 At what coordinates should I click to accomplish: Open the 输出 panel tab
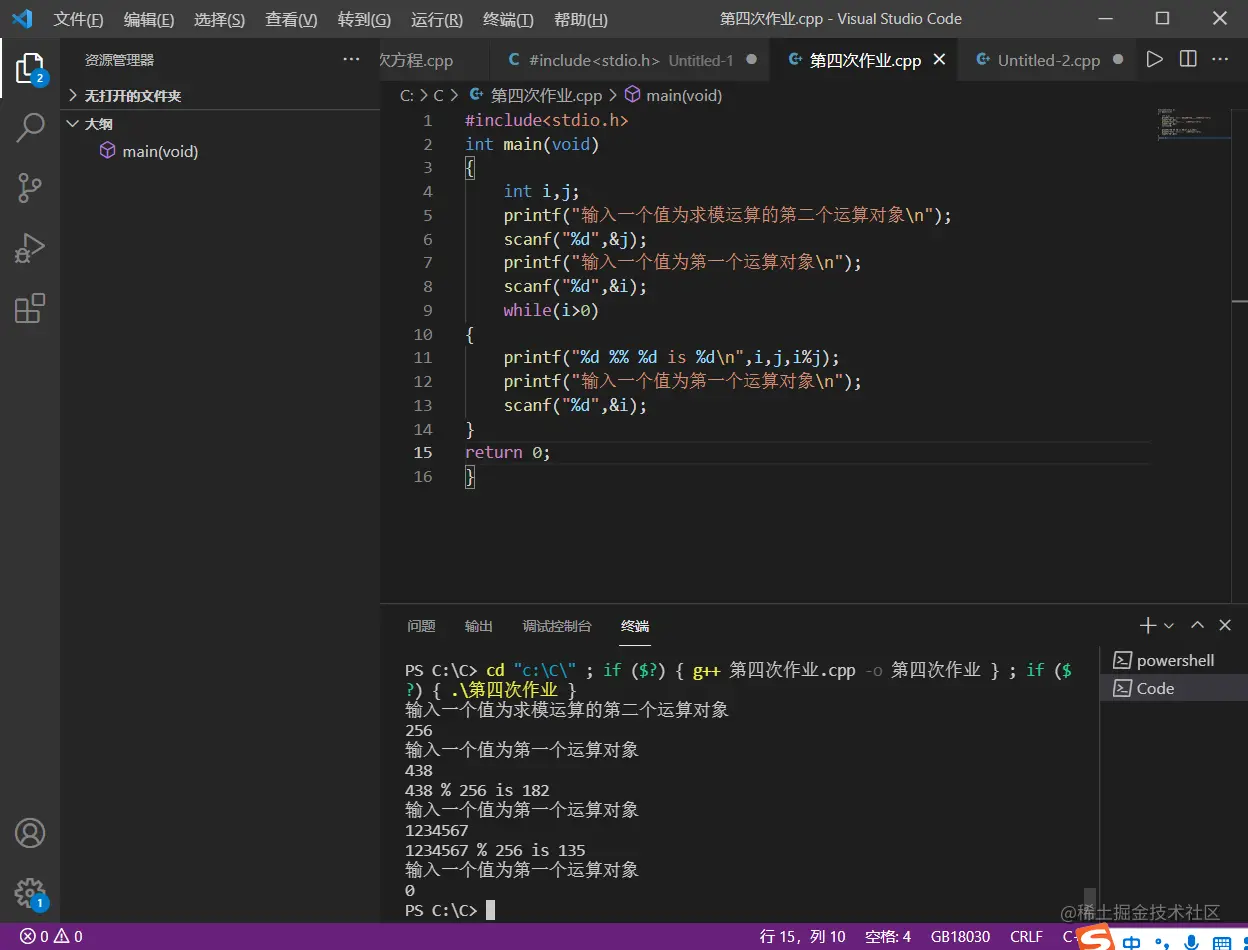click(x=479, y=626)
